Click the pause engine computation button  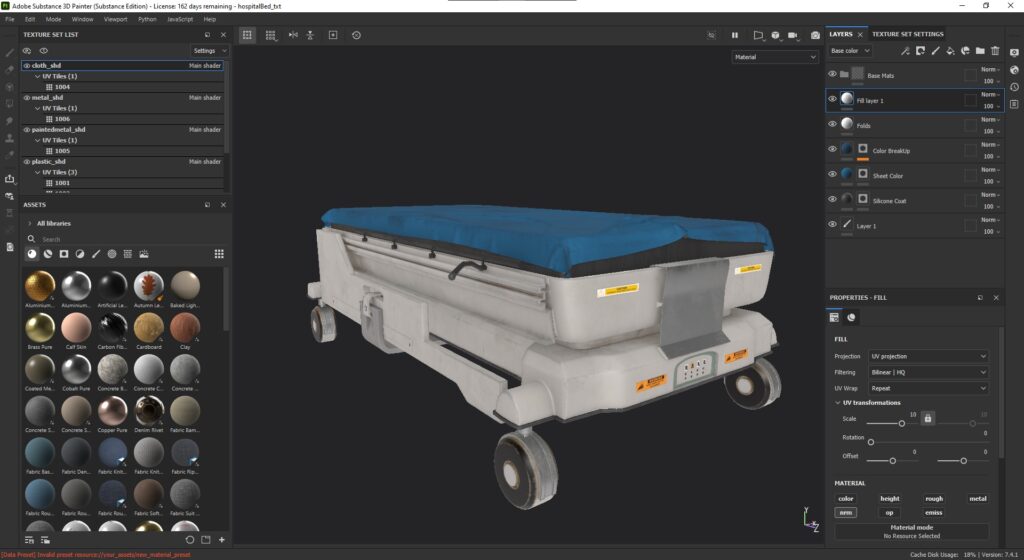tap(735, 35)
